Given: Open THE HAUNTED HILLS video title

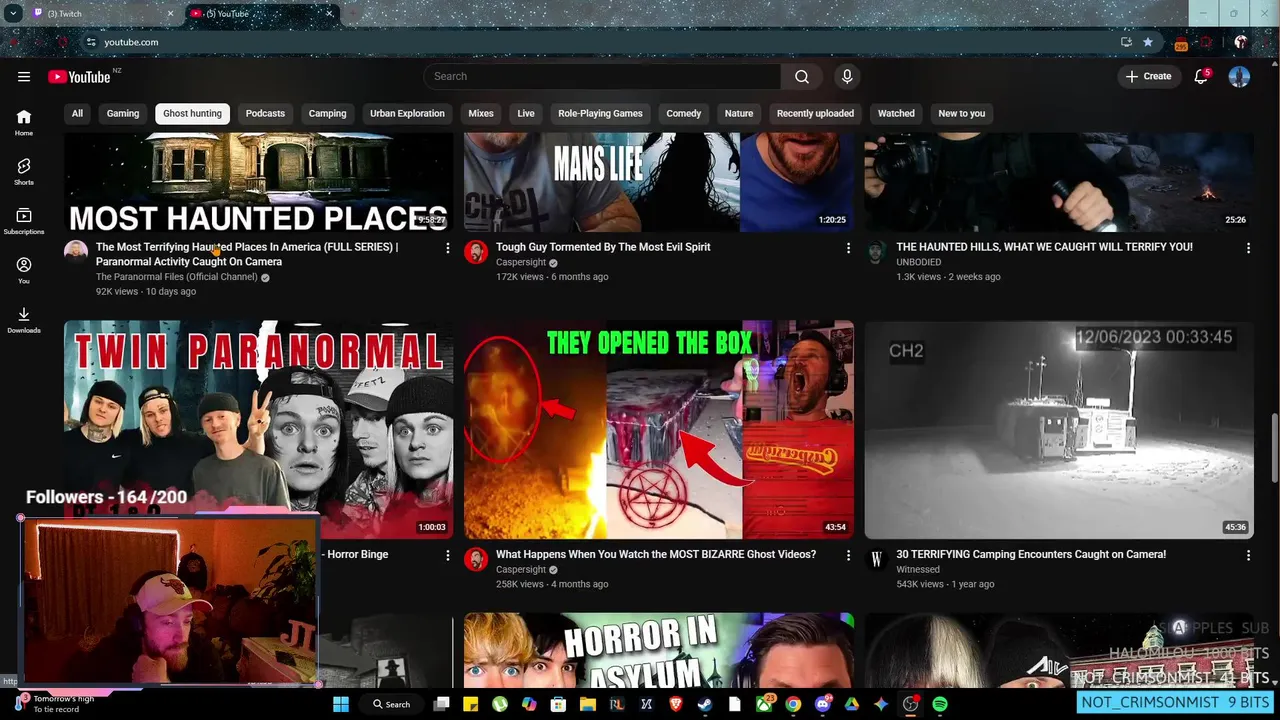Looking at the screenshot, I should point(1044,247).
